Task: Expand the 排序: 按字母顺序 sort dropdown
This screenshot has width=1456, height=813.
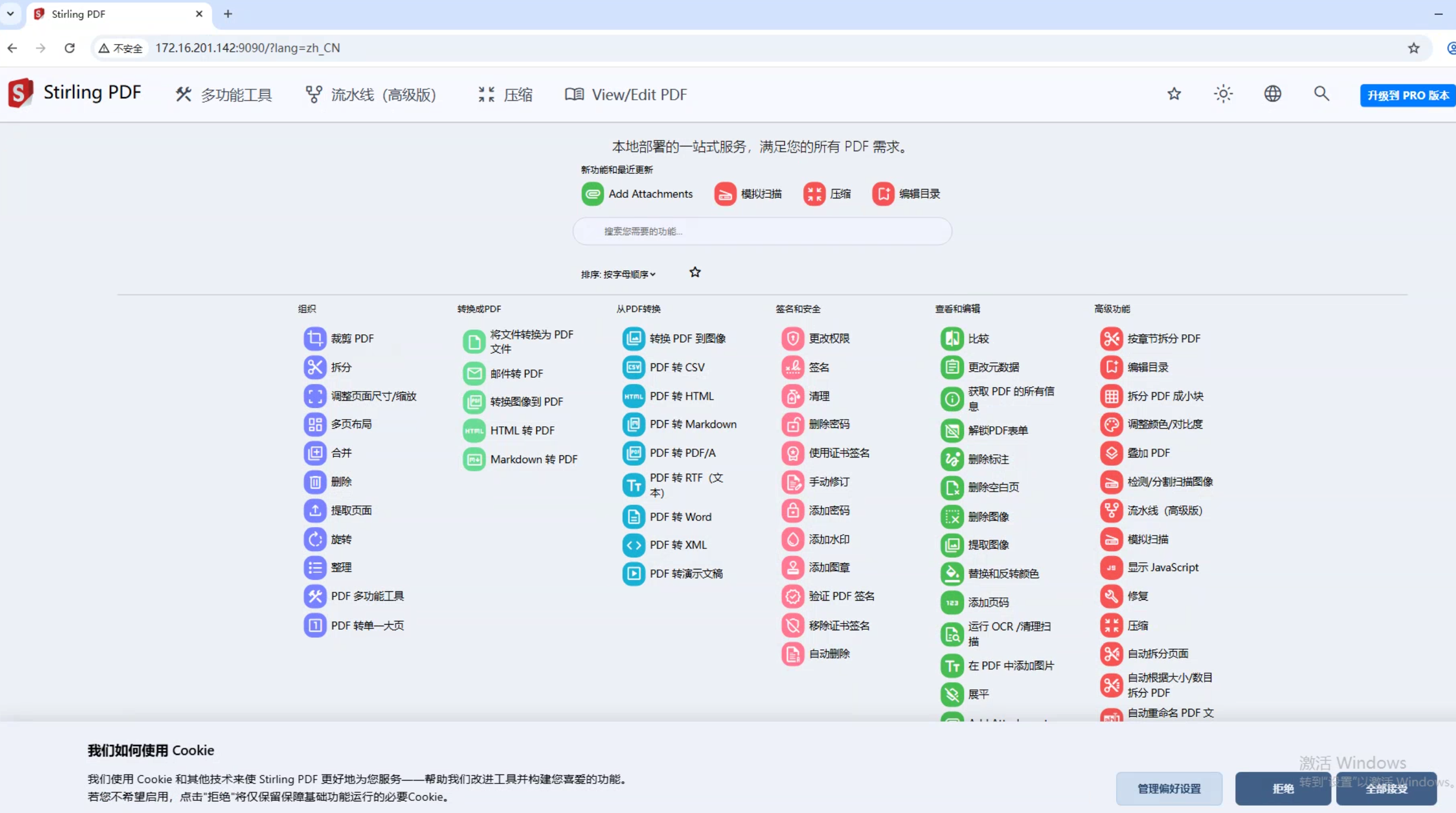Action: tap(618, 275)
